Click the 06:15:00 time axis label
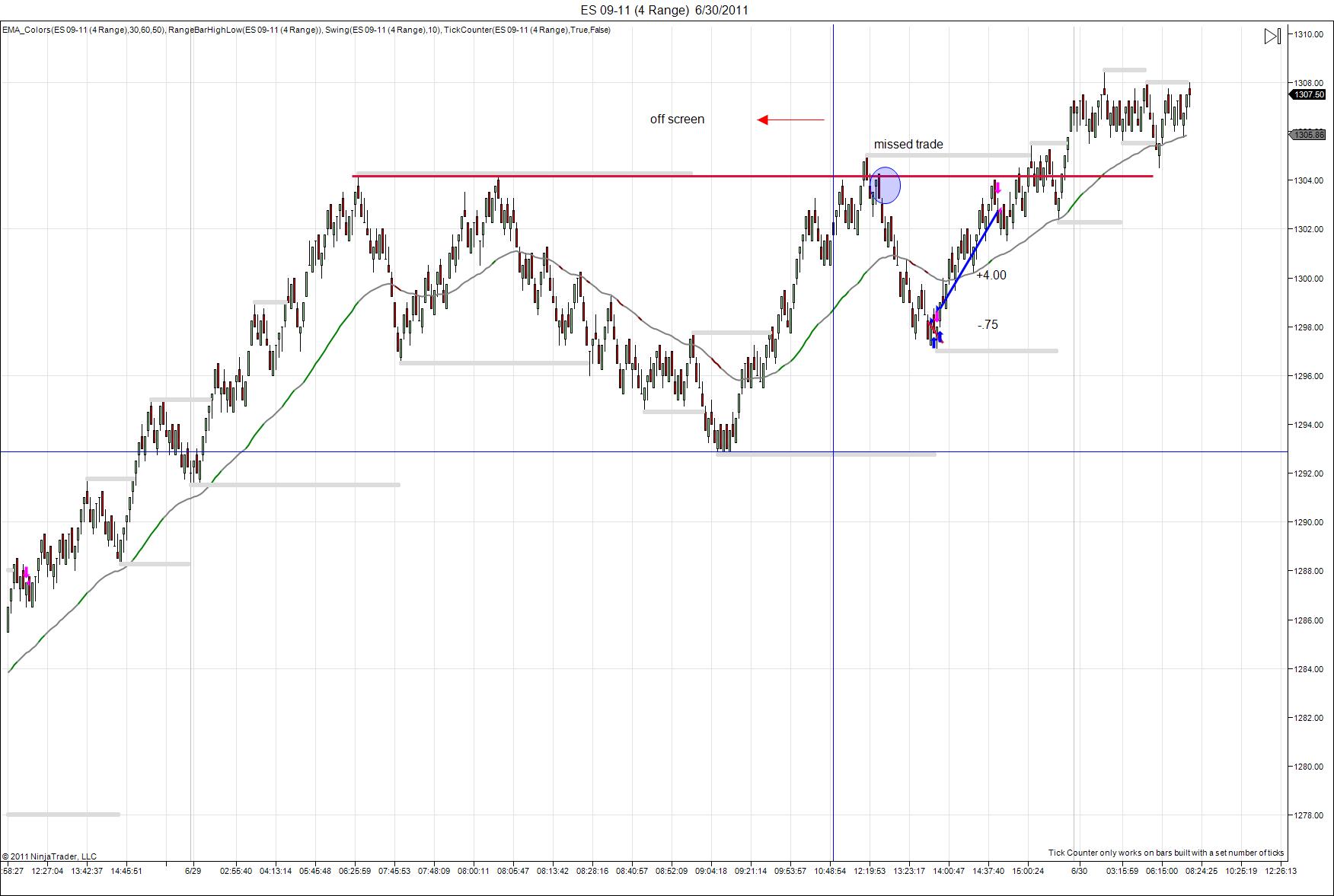Viewport: 1334px width, 896px height. tap(1162, 871)
